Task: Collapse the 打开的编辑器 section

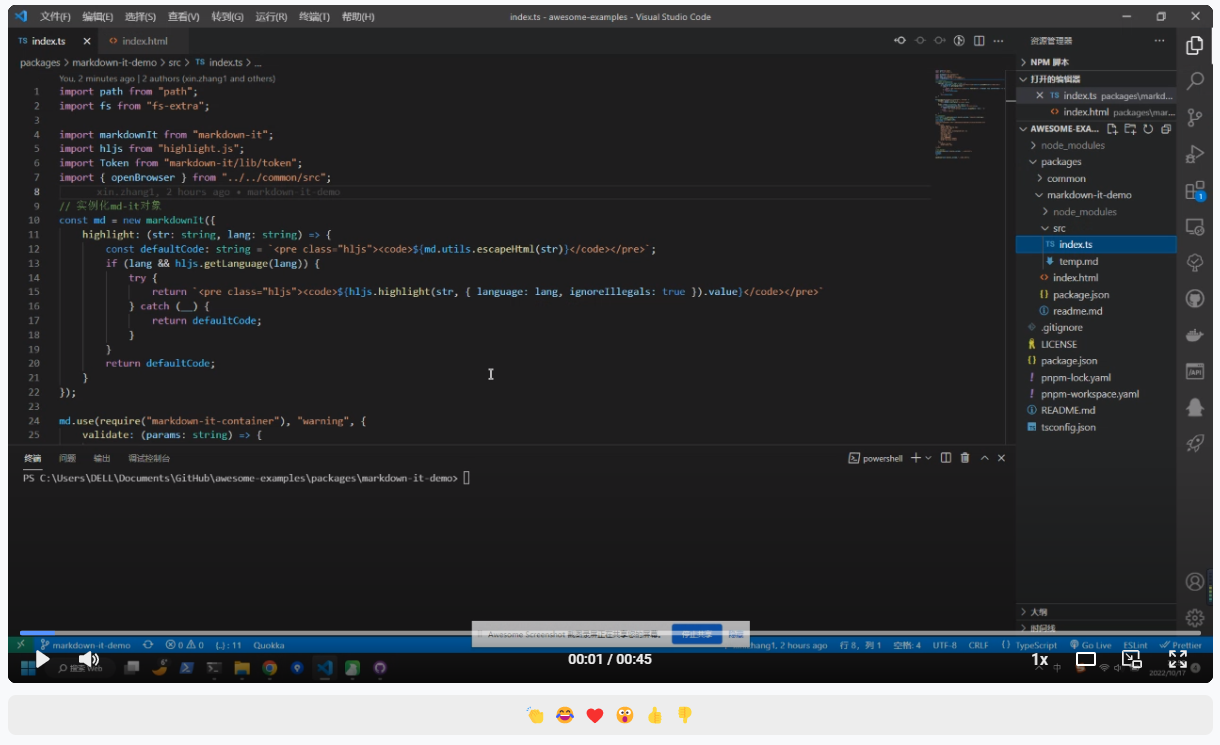Action: (x=1097, y=79)
